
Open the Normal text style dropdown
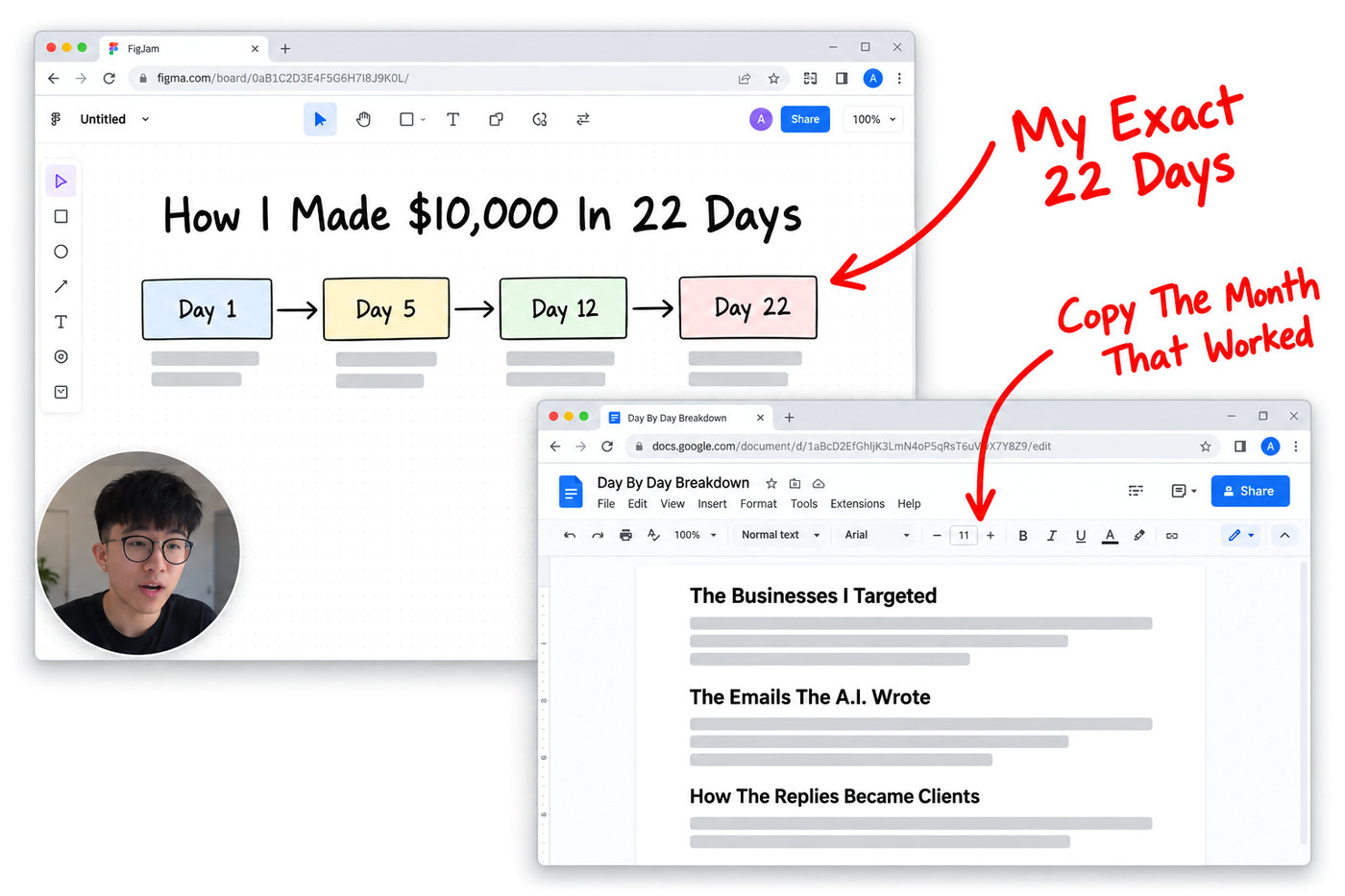(x=780, y=535)
